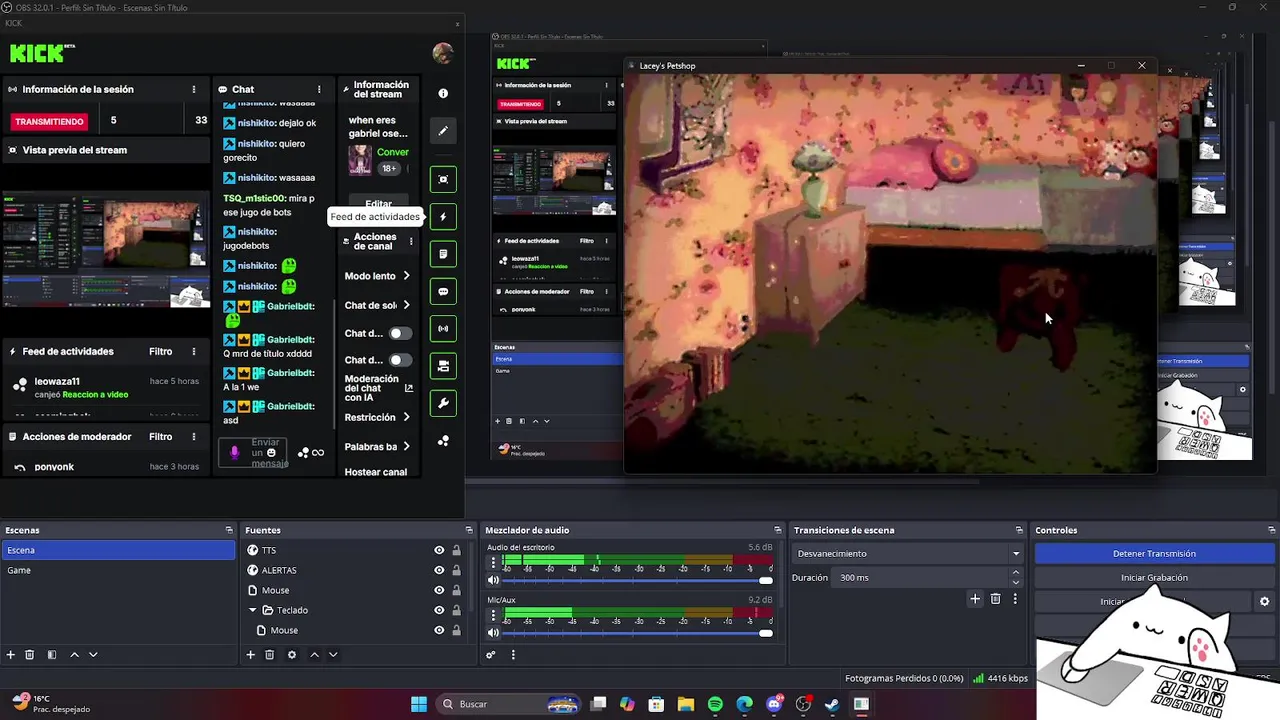
Task: Click the broadcast signal icon in Kick sidebar
Action: click(443, 329)
